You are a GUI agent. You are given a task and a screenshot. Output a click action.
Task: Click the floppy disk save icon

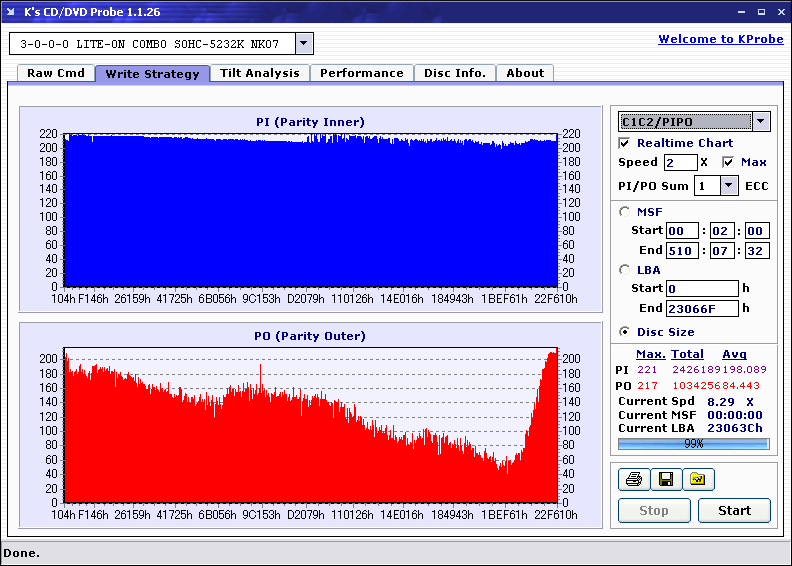tap(665, 480)
